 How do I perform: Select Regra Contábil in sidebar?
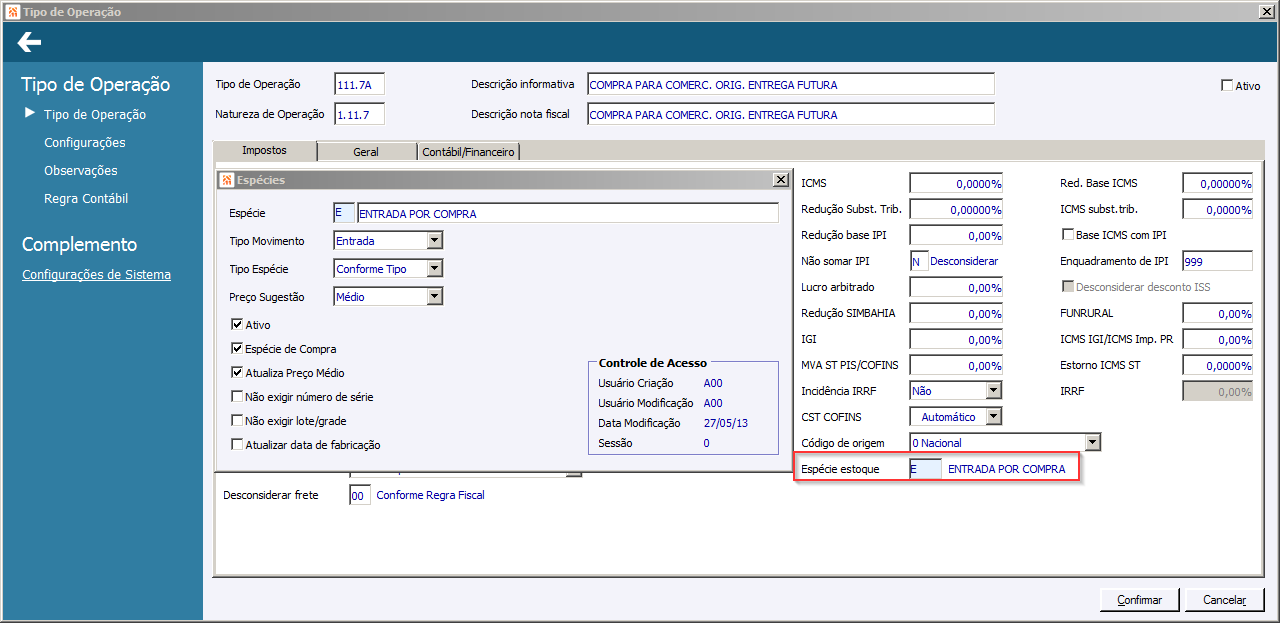tap(86, 199)
